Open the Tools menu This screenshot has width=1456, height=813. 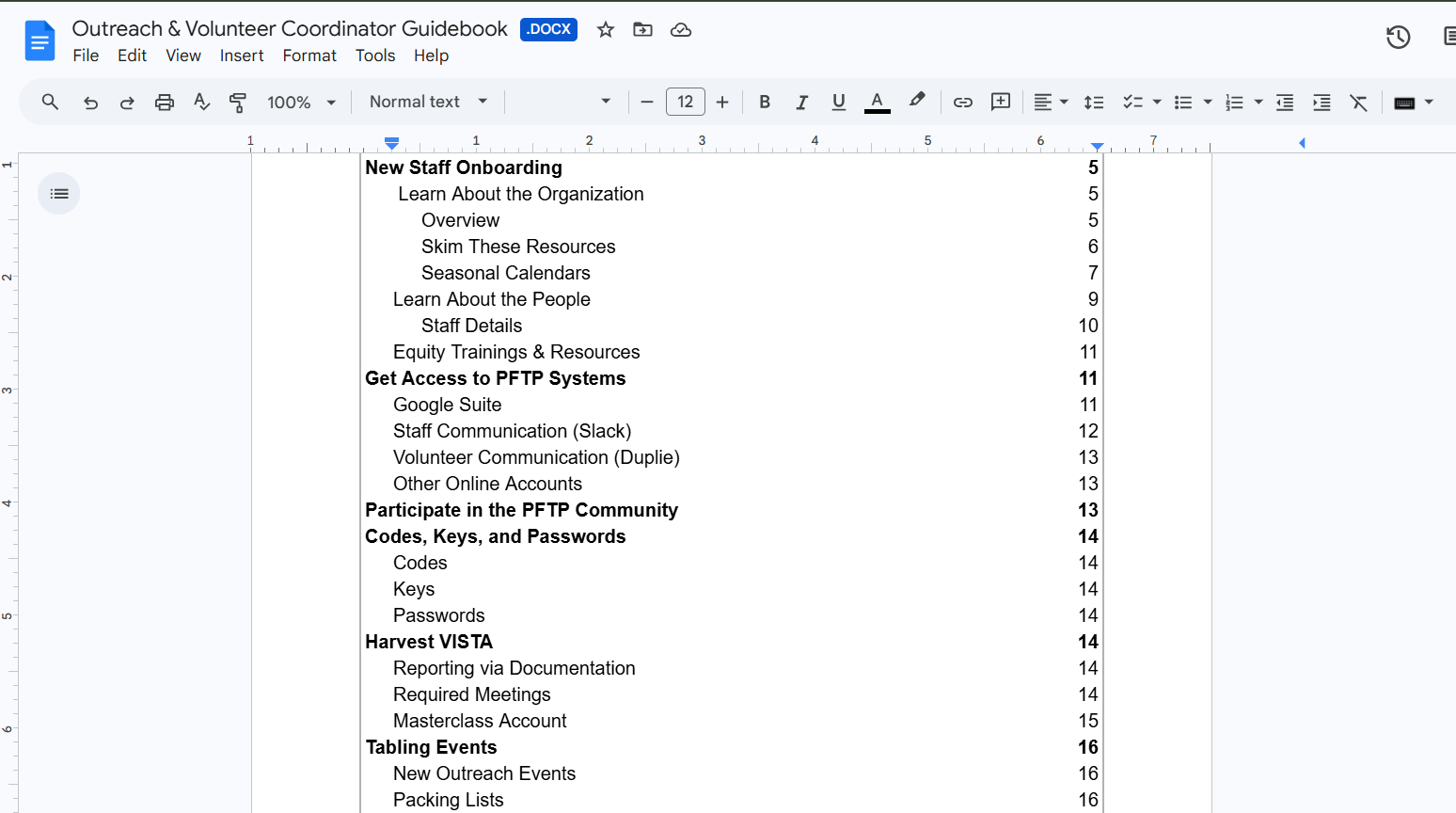tap(375, 56)
